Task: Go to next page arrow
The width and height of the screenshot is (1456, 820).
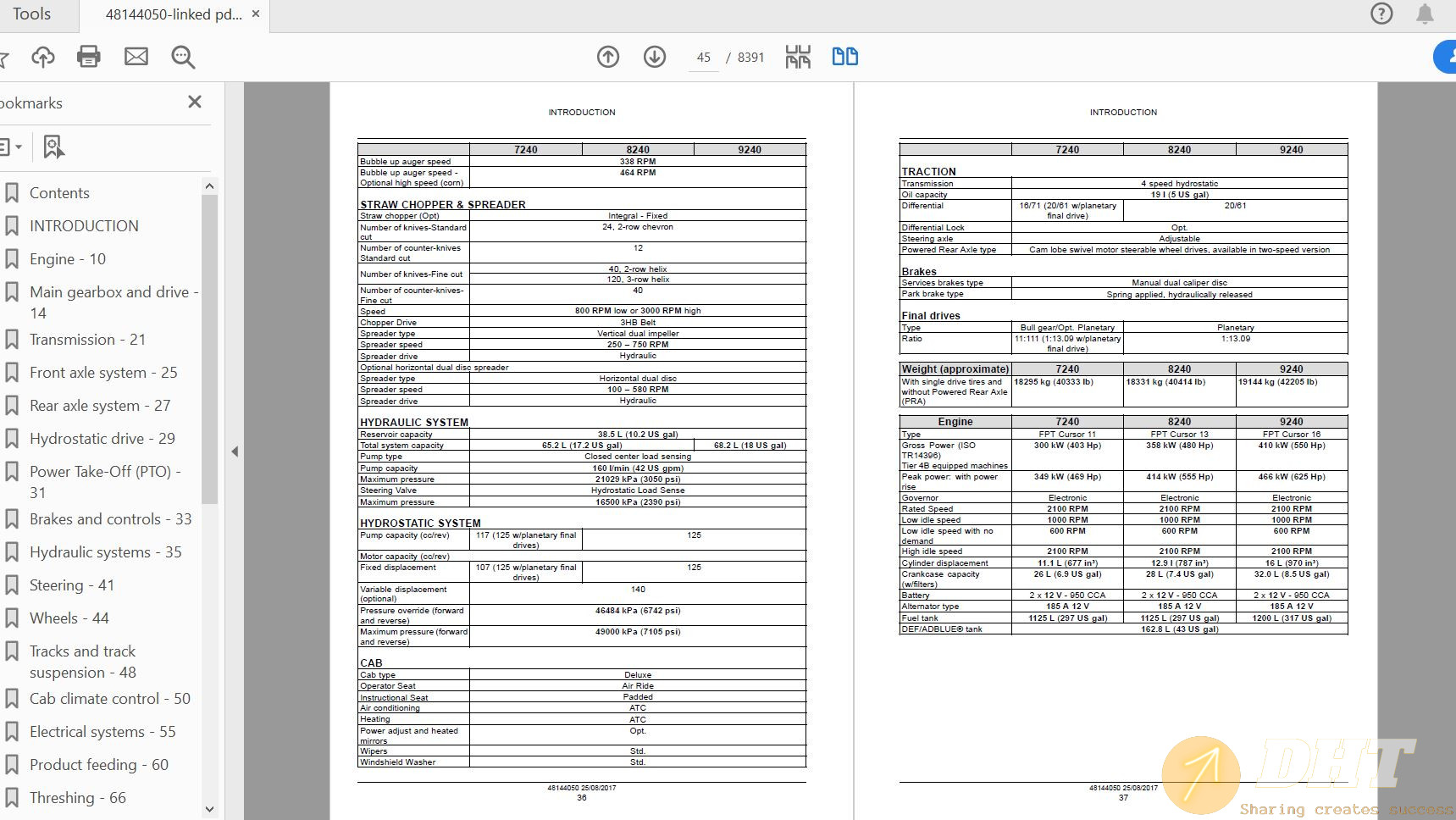Action: (655, 57)
